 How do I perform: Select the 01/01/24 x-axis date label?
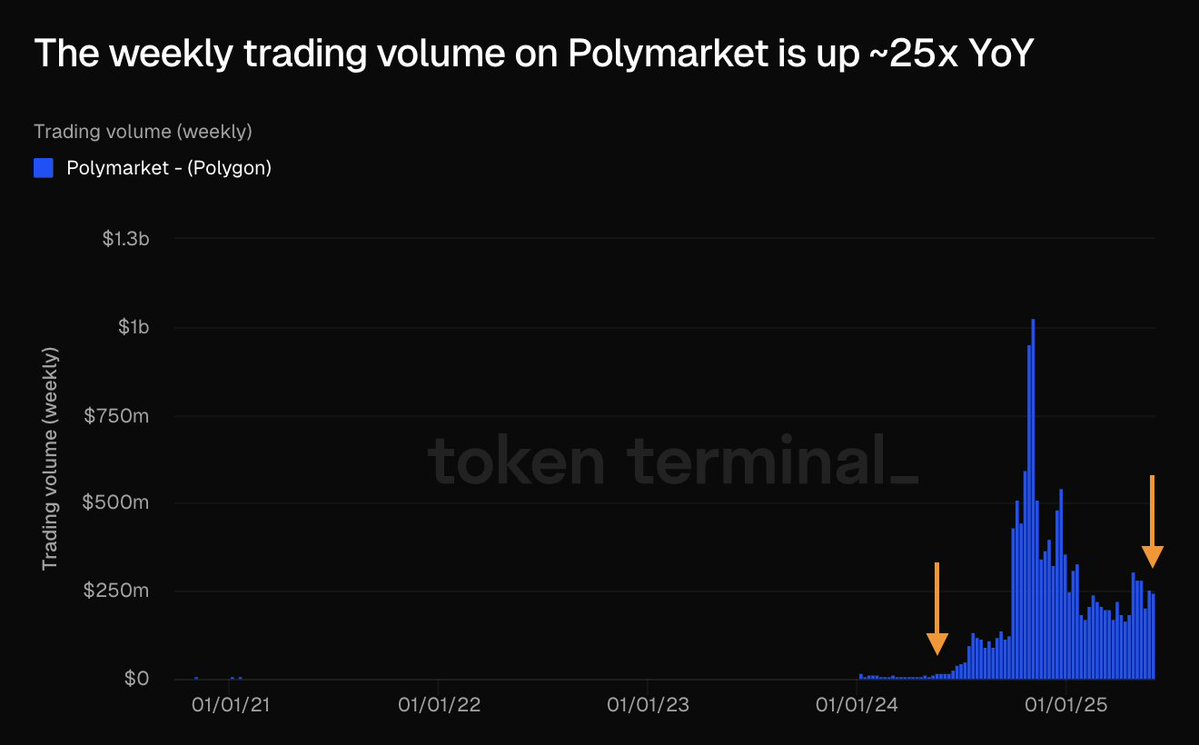[857, 705]
